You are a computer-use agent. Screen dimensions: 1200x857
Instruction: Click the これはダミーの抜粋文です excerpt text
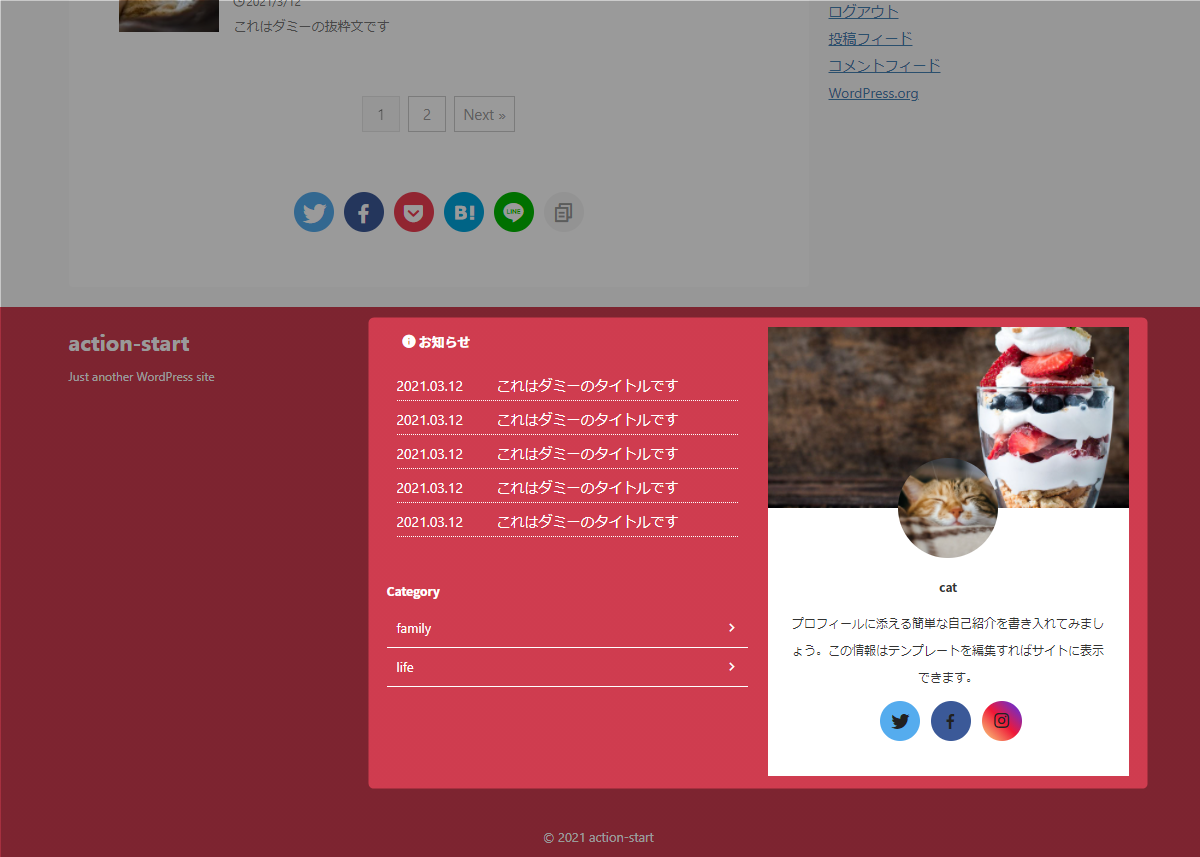(x=311, y=27)
